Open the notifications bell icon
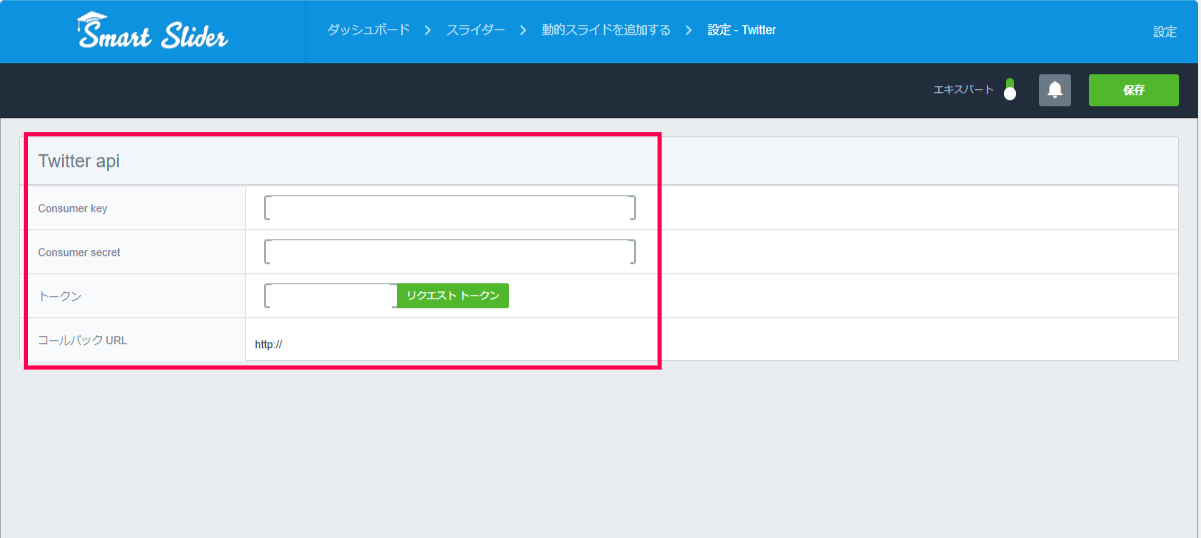The width and height of the screenshot is (1201, 538). (x=1054, y=90)
